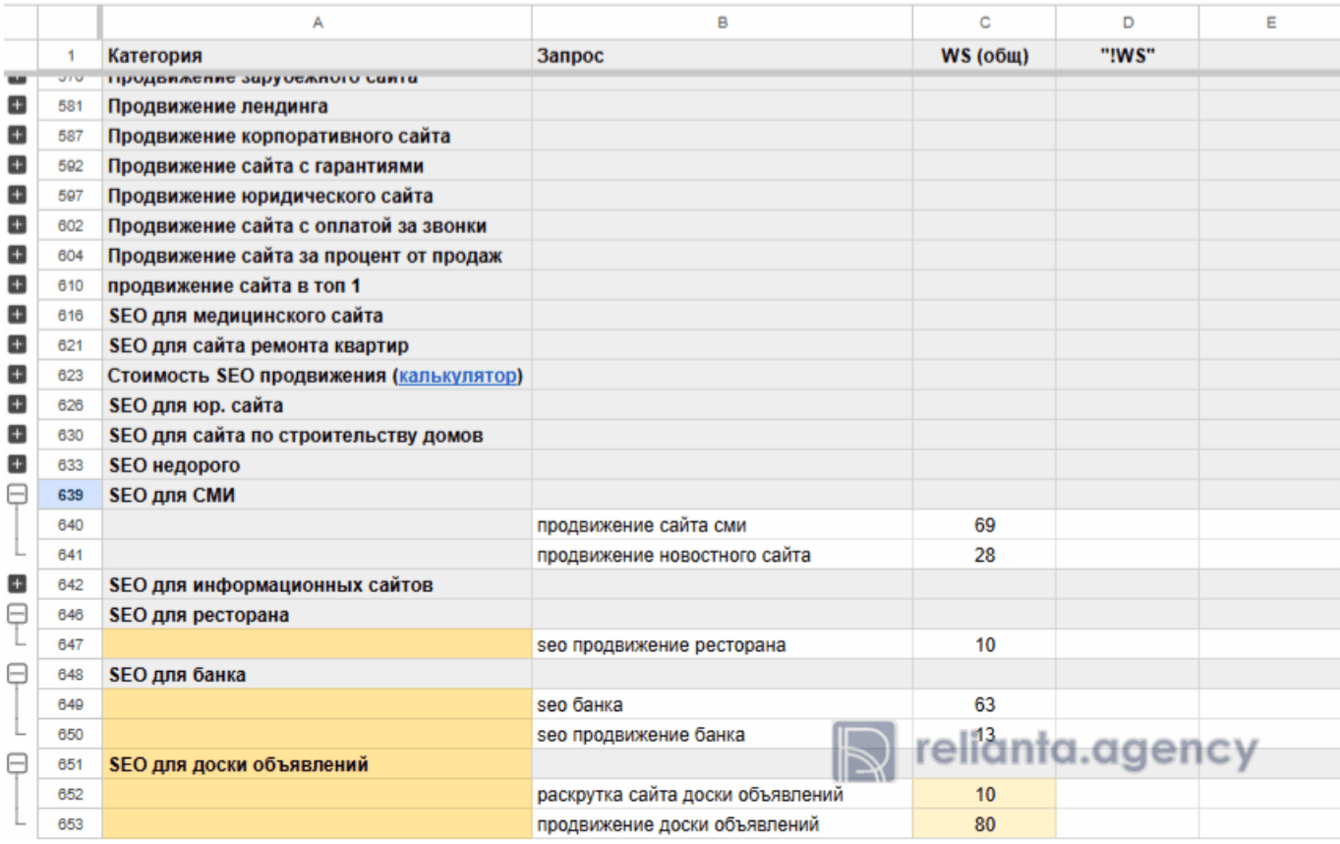Select cell SEO для юр. сайта
The height and width of the screenshot is (844, 1340).
(x=317, y=406)
